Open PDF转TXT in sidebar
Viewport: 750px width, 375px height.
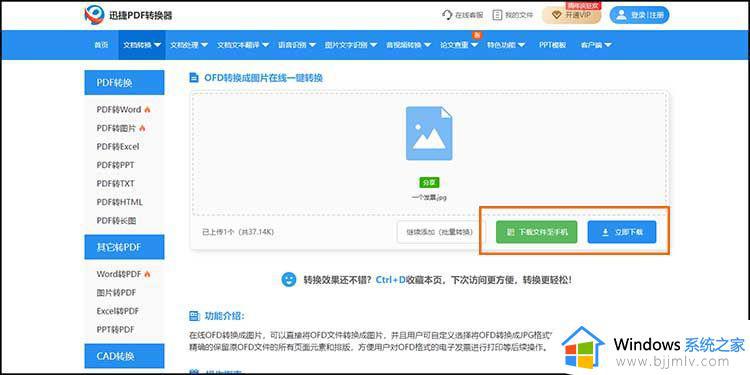click(115, 184)
